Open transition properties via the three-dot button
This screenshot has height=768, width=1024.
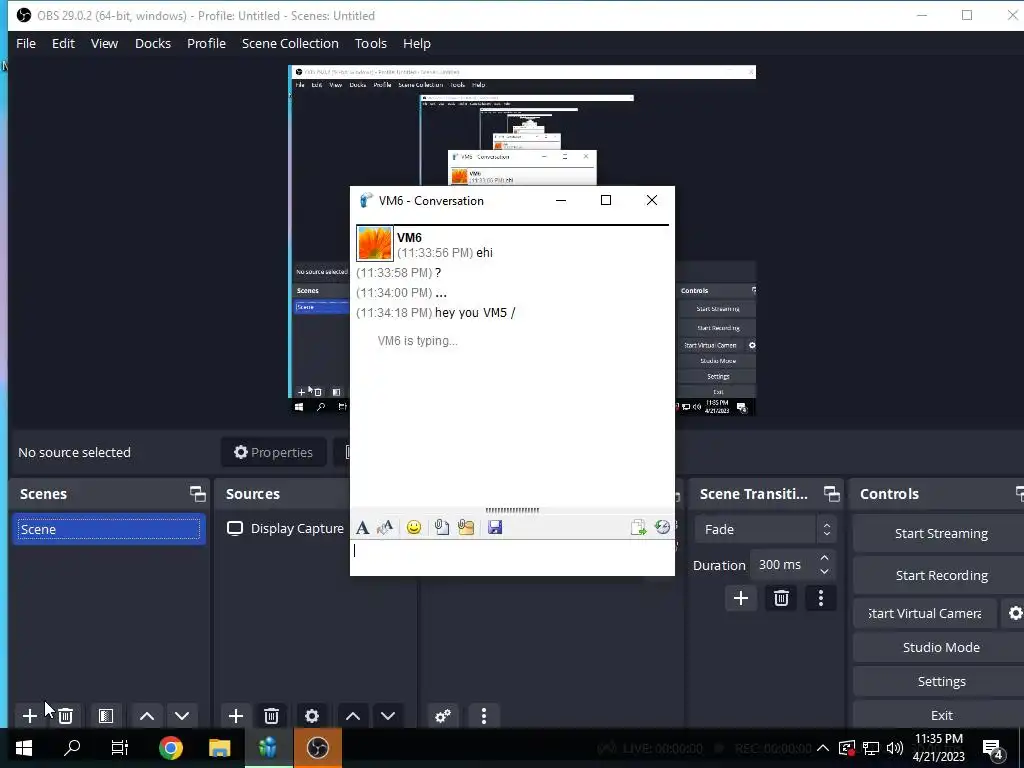[x=821, y=598]
